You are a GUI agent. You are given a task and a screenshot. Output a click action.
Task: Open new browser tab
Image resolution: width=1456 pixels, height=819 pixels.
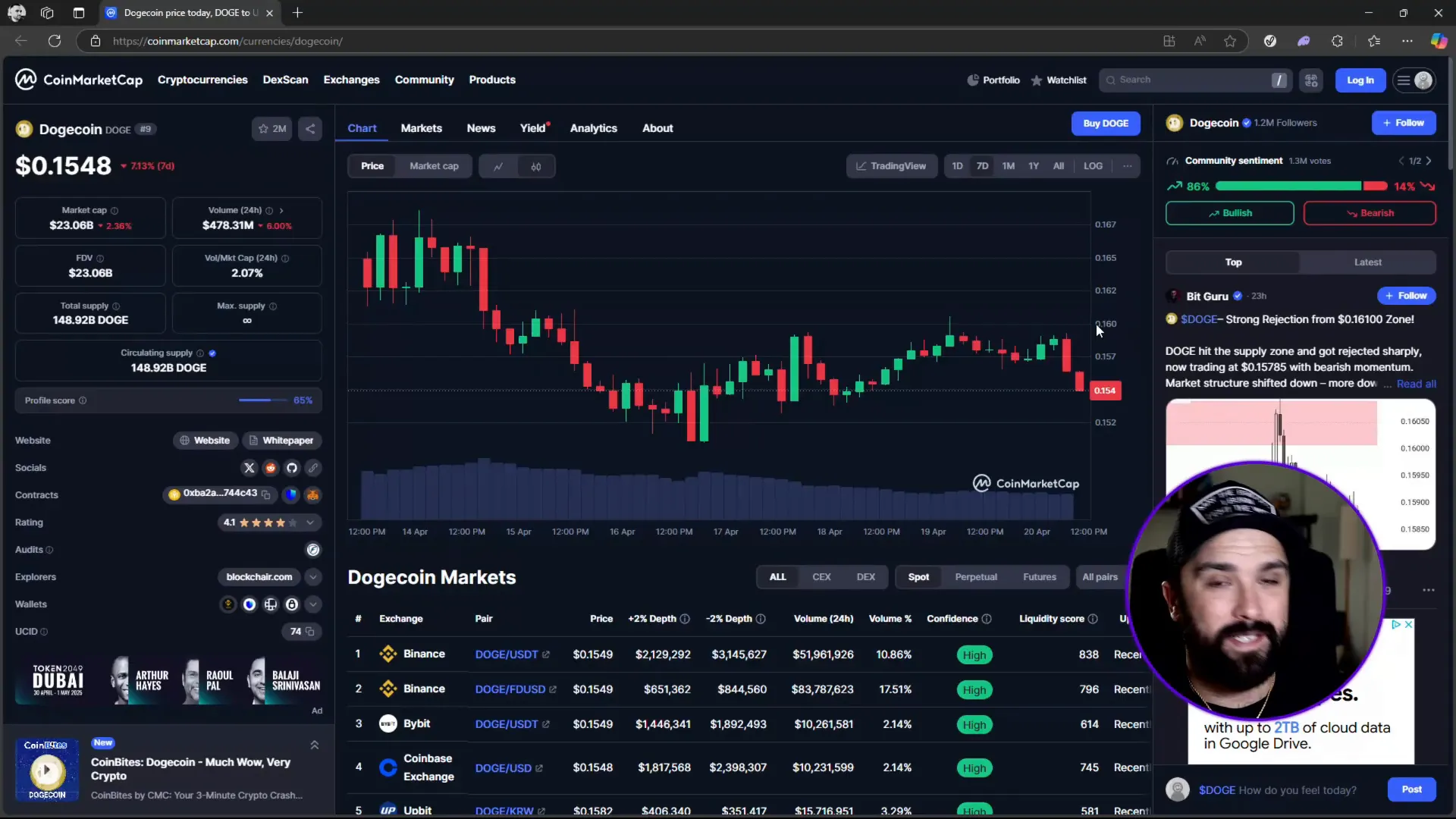point(297,13)
